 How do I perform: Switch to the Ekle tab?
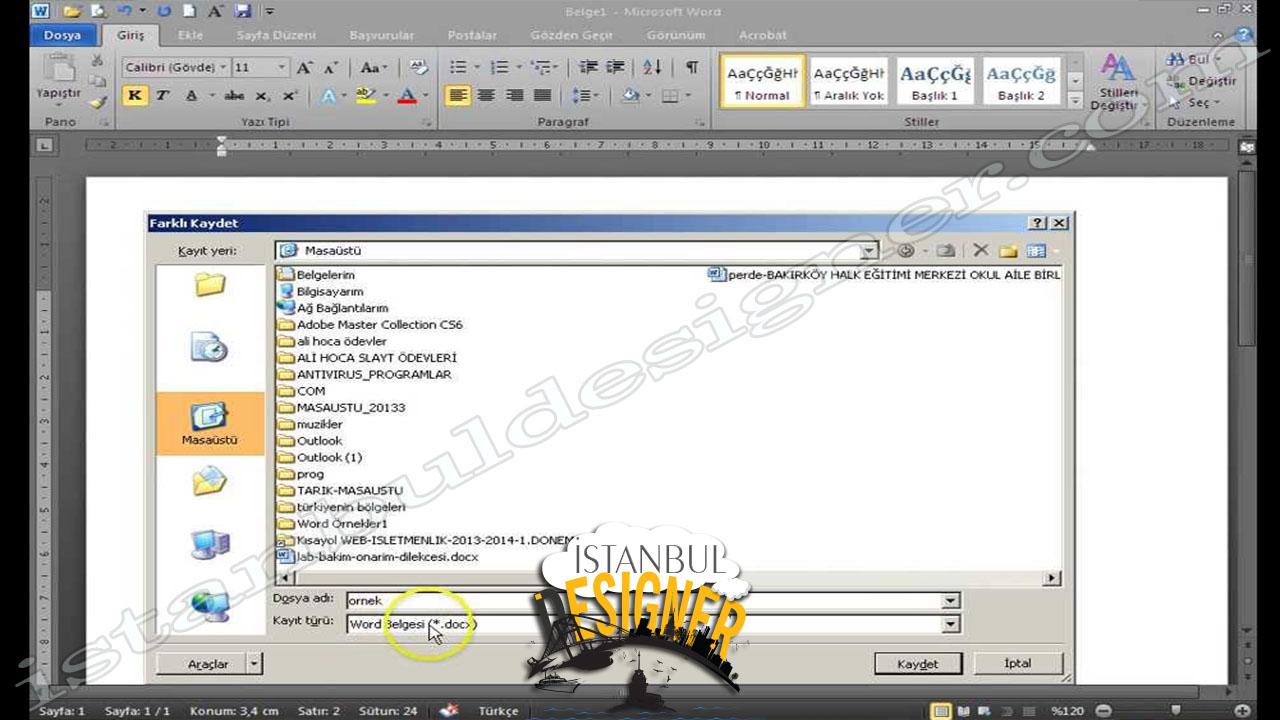(190, 35)
